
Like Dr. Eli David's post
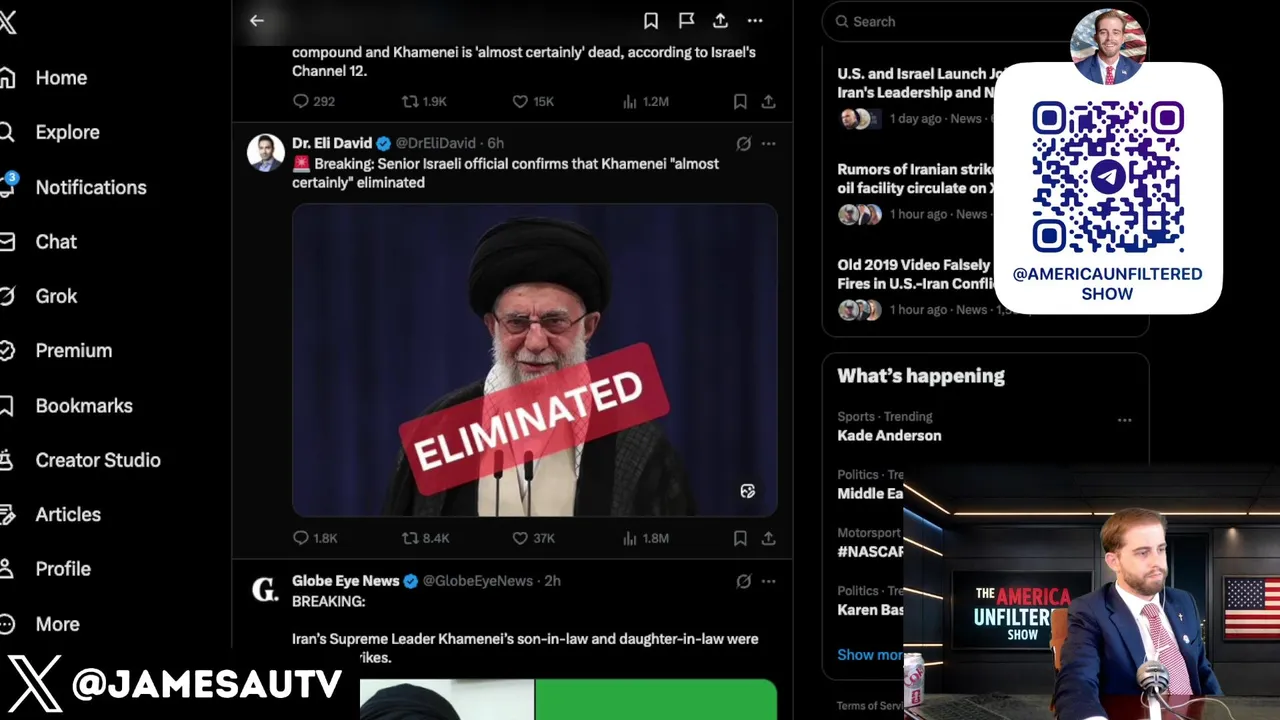[x=533, y=538]
